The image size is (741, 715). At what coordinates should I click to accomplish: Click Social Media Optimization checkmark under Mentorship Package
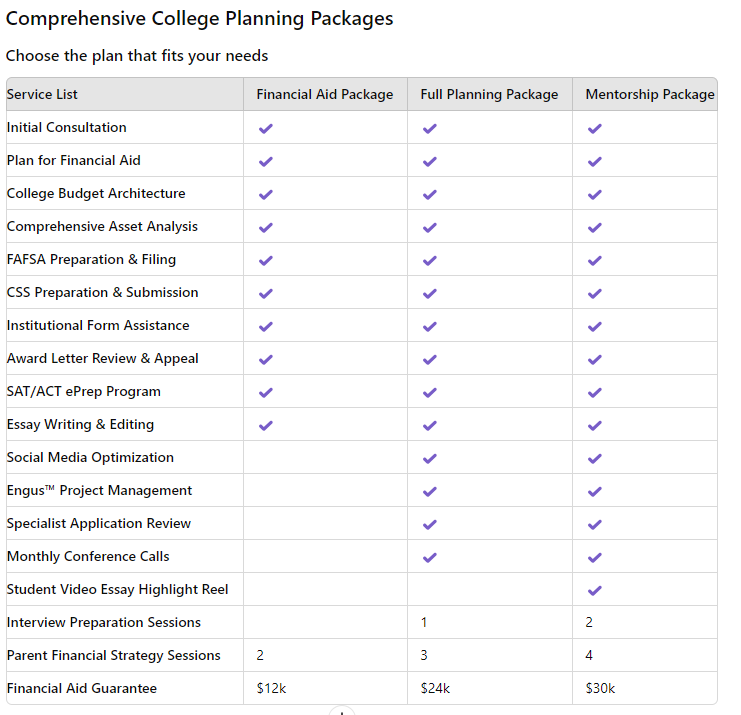coord(595,458)
